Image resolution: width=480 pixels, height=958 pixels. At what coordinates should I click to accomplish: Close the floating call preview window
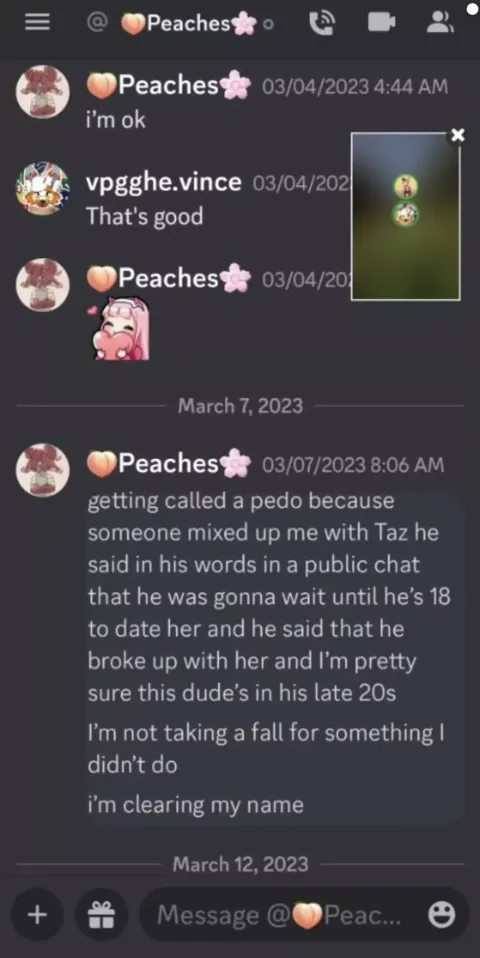point(457,135)
